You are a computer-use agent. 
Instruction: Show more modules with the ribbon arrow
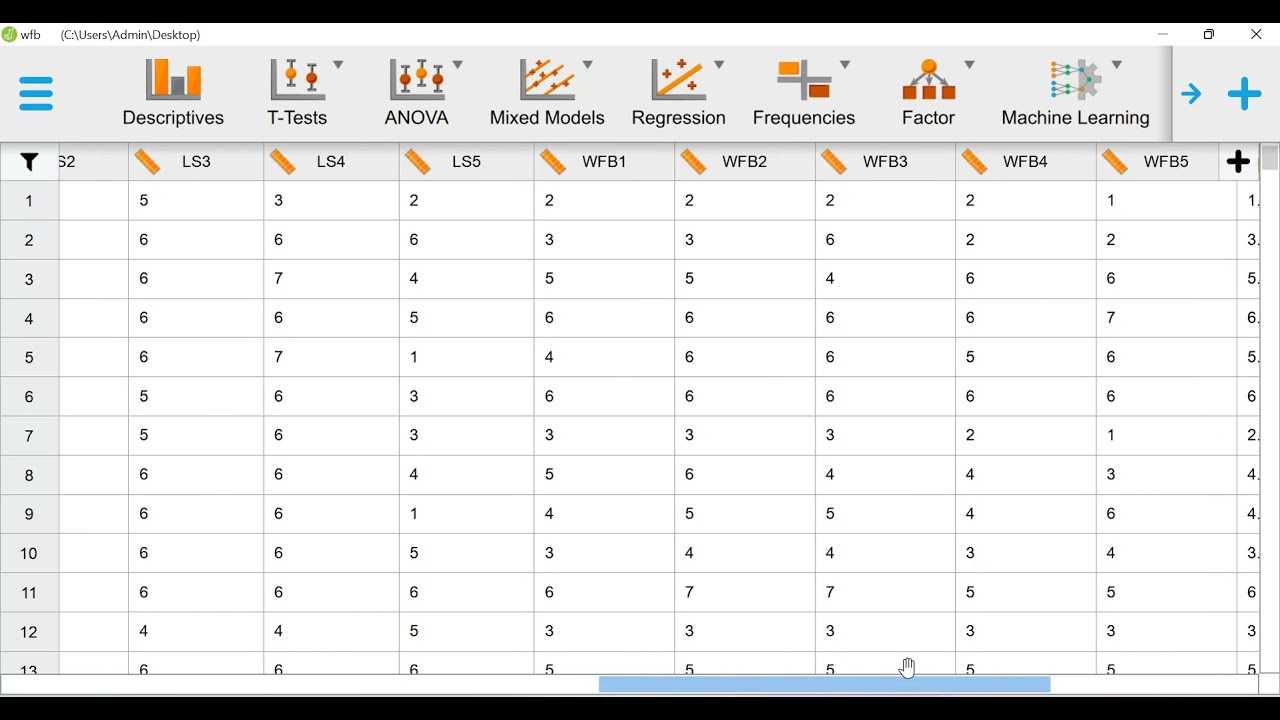[1191, 95]
